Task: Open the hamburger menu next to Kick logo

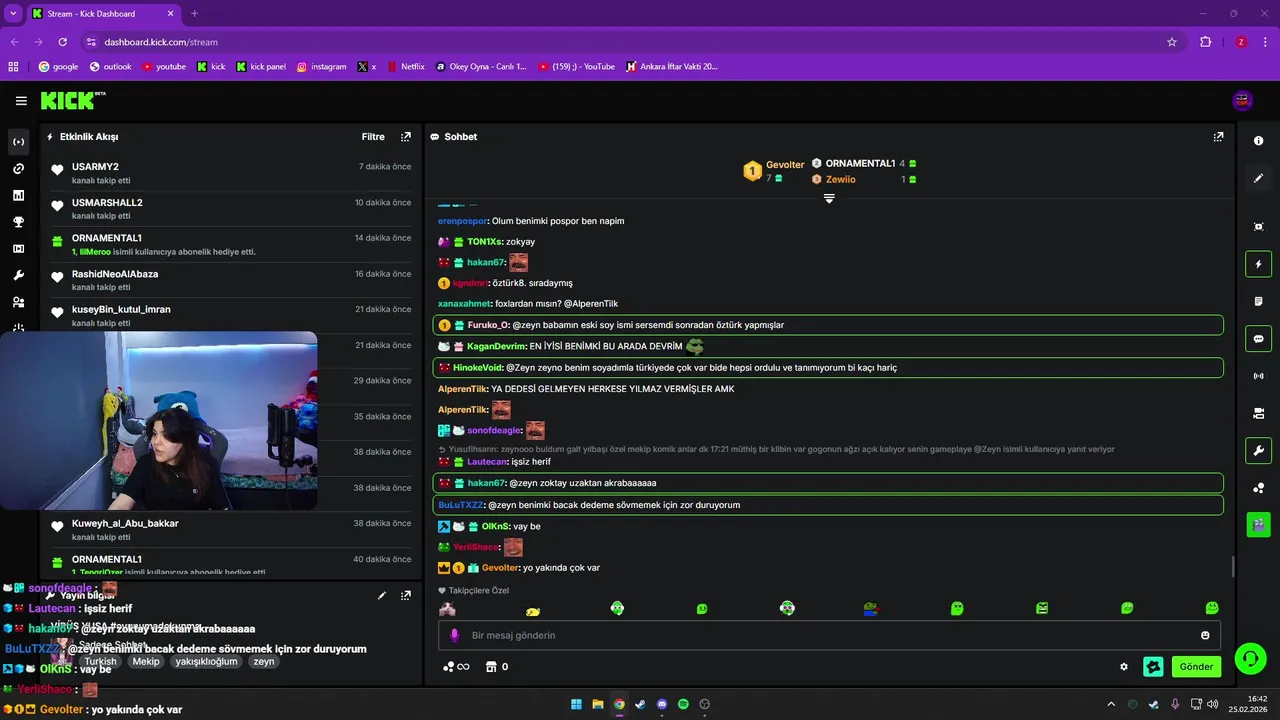Action: pos(21,101)
